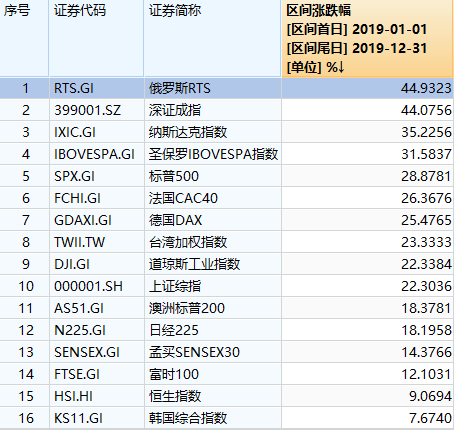Select the 俄罗斯RTS name cell
Screen dimensions: 457x435
click(x=213, y=88)
